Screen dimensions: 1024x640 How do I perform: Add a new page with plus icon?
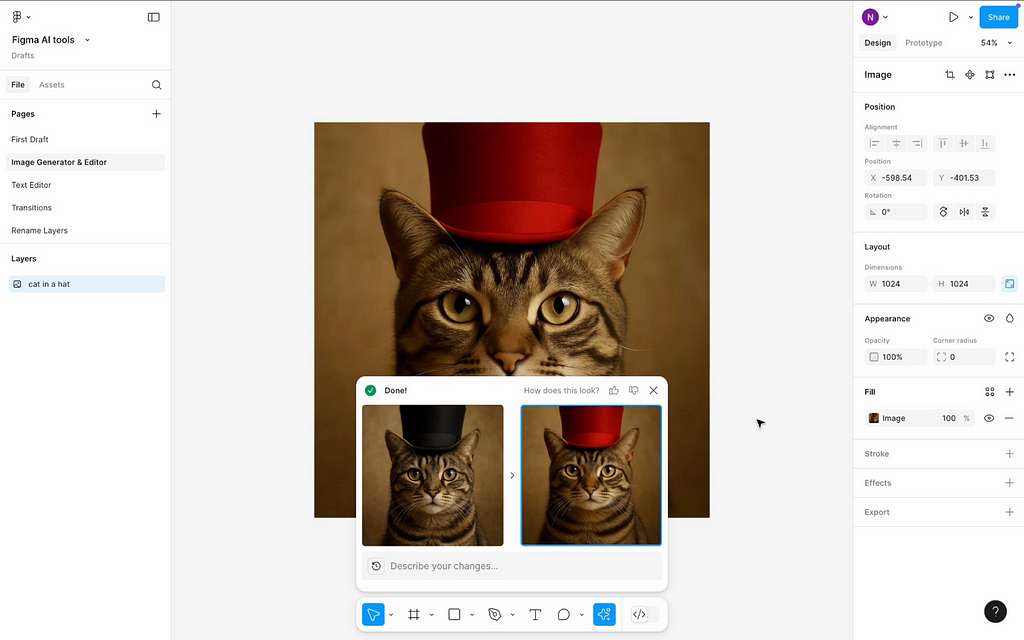156,114
